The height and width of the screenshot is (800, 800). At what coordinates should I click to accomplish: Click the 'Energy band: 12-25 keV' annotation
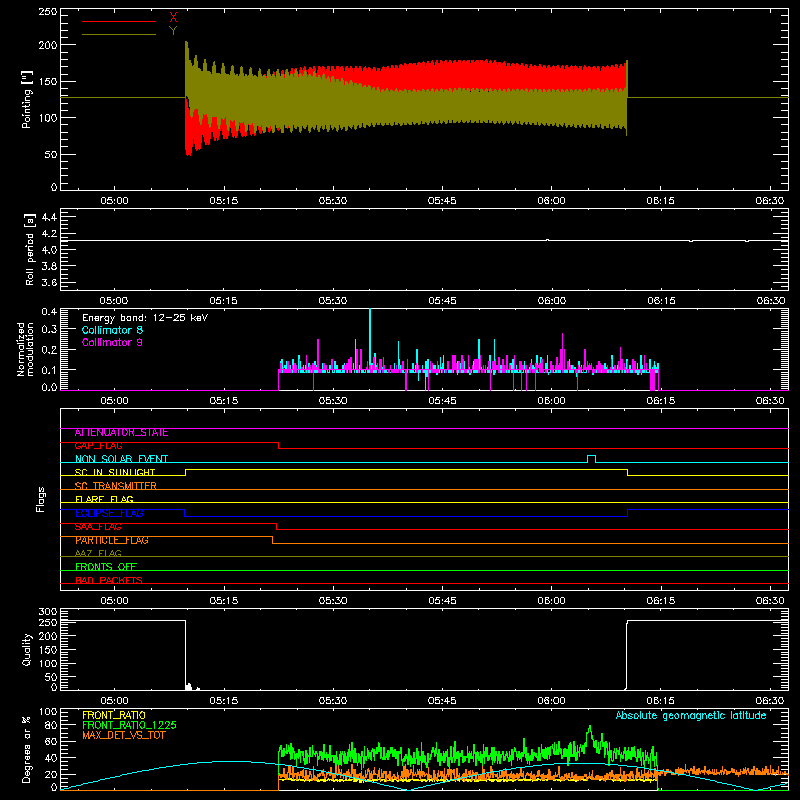[145, 318]
